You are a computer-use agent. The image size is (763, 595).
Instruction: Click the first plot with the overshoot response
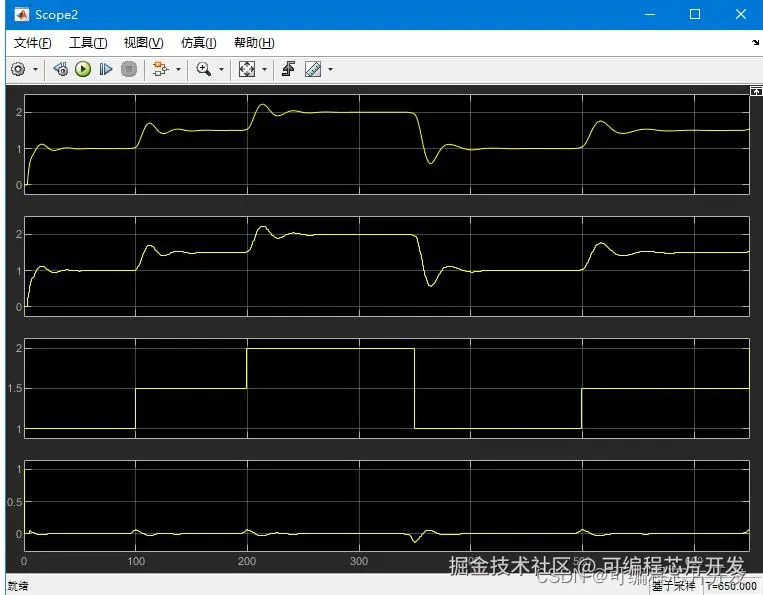point(387,144)
